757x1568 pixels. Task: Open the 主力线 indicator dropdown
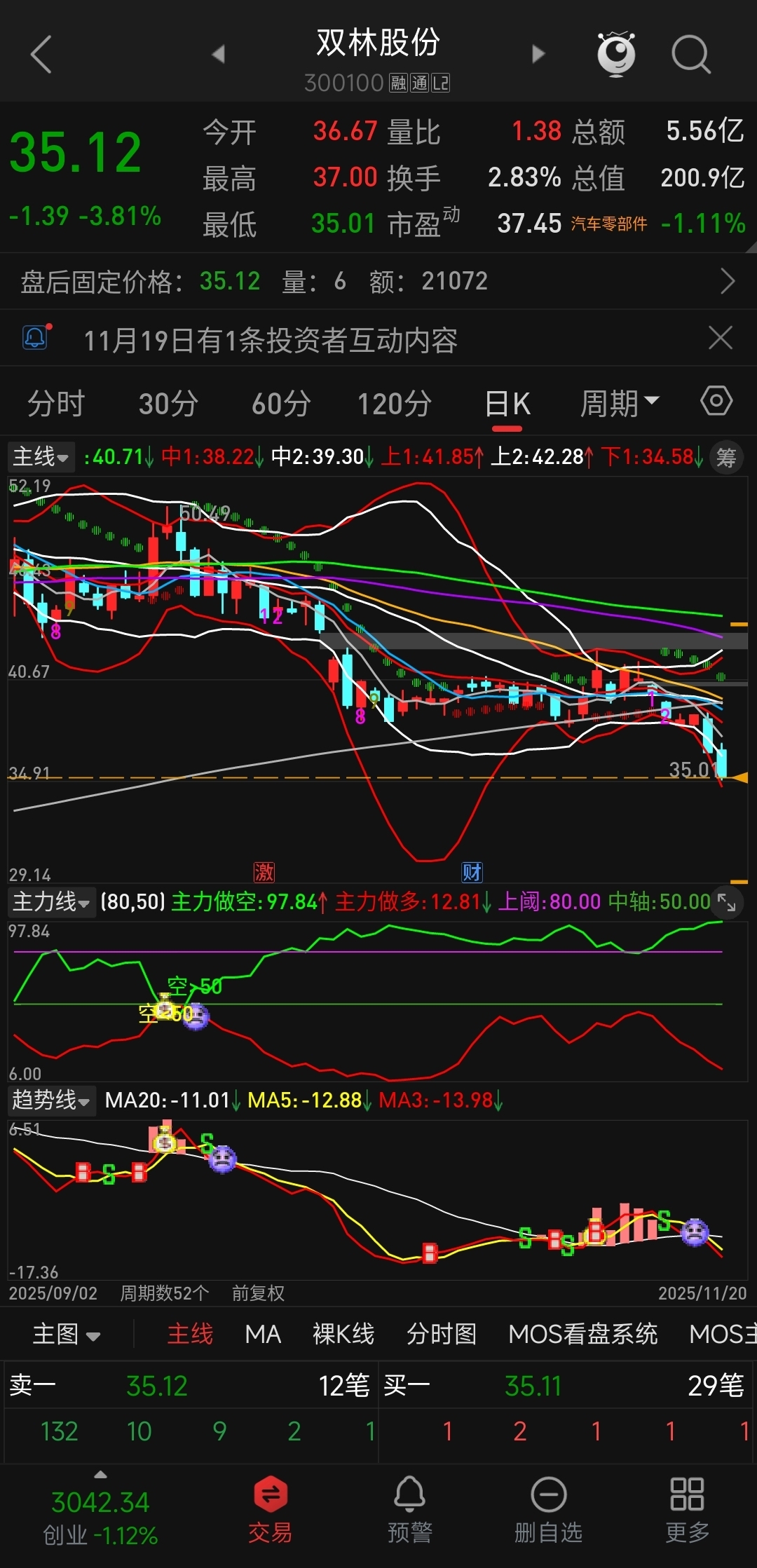tap(51, 901)
